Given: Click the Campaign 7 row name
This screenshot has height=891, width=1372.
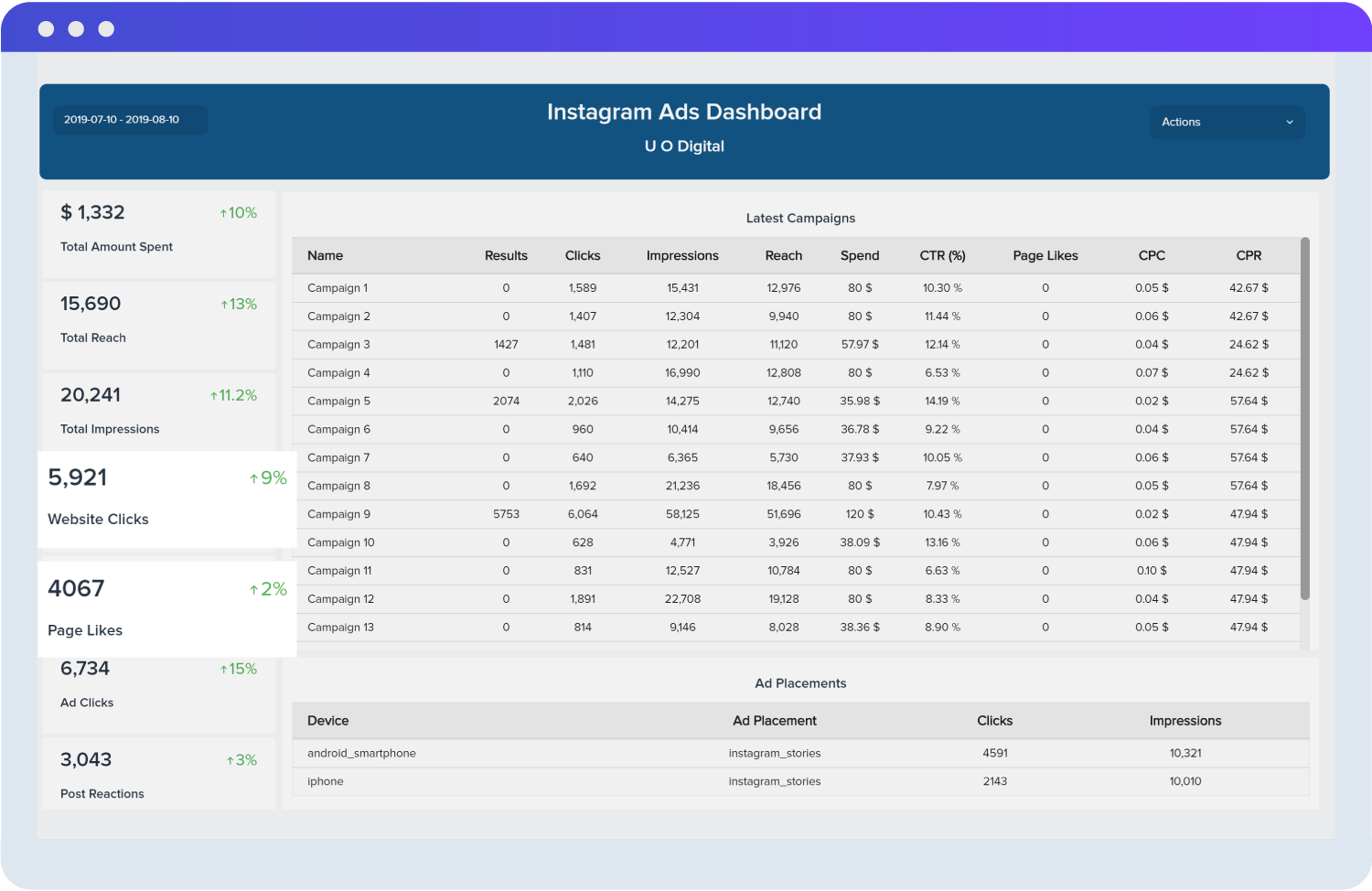Looking at the screenshot, I should (x=338, y=458).
